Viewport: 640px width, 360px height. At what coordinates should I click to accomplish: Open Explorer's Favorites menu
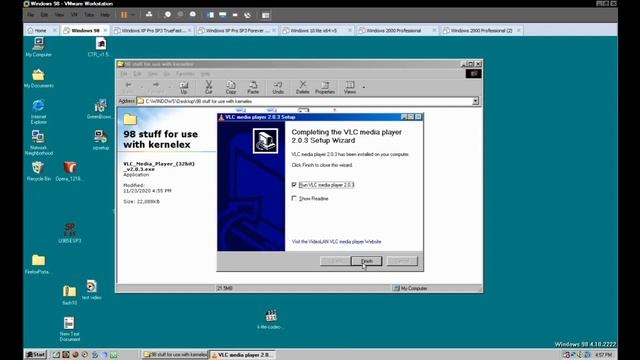tap(185, 74)
